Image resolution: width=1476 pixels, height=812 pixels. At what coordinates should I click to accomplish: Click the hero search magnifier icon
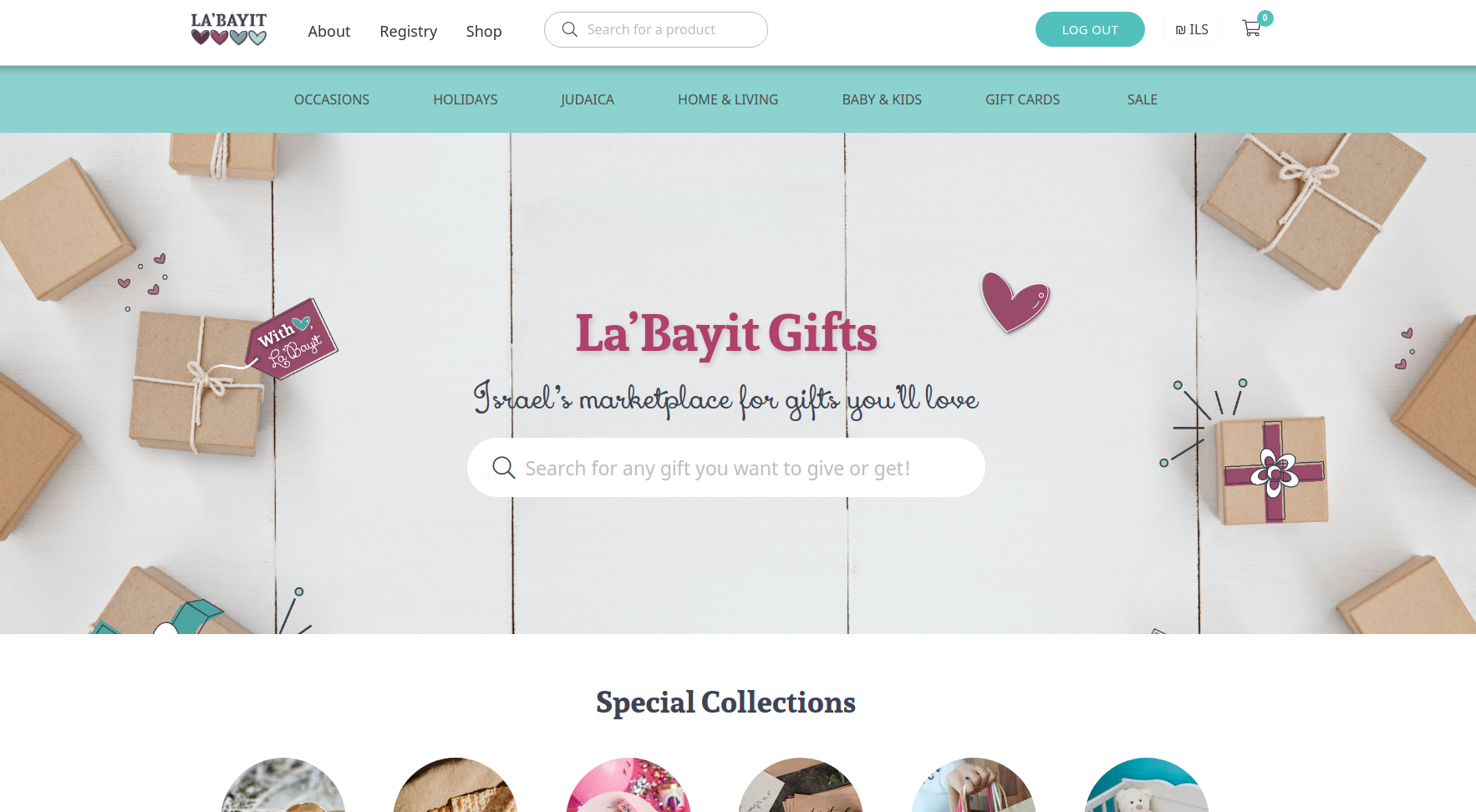point(503,468)
